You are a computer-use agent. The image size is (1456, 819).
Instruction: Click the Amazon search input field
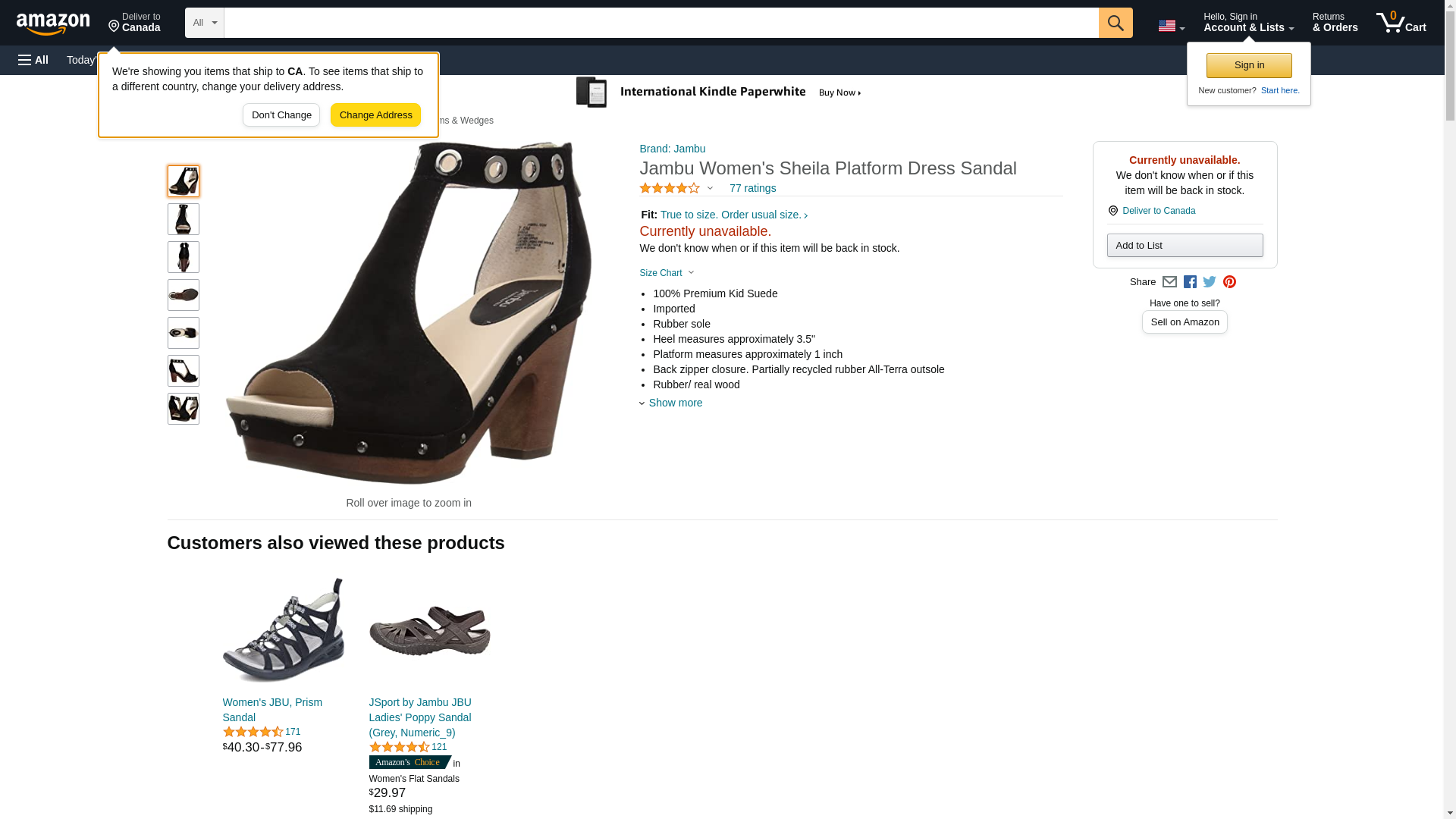[661, 23]
